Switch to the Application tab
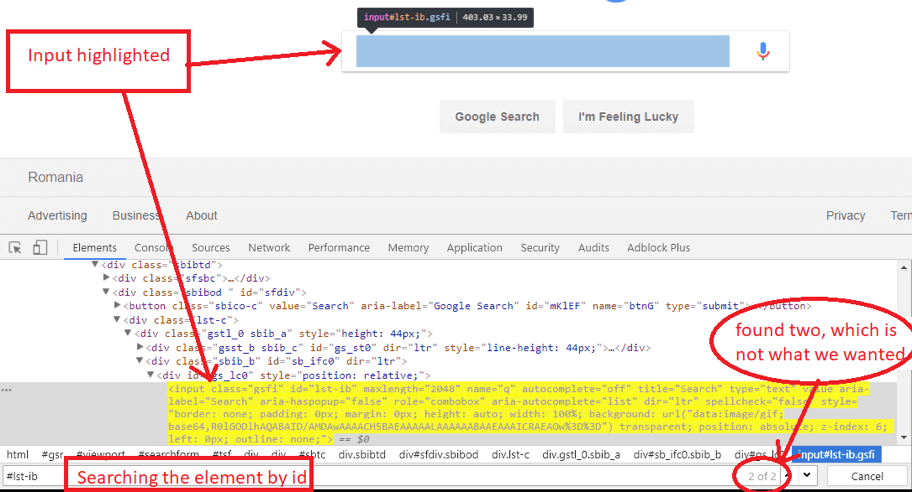Screen dimensions: 912x492 (475, 248)
